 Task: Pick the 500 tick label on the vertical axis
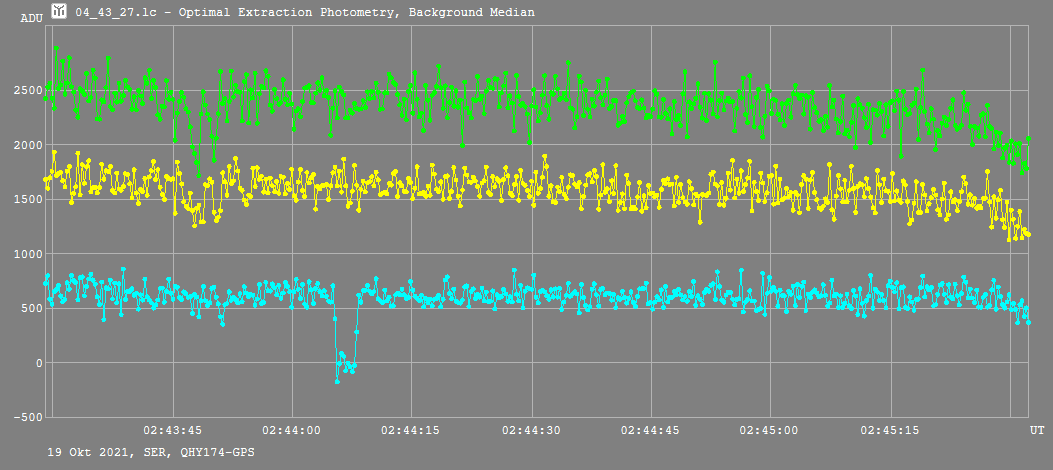31,308
